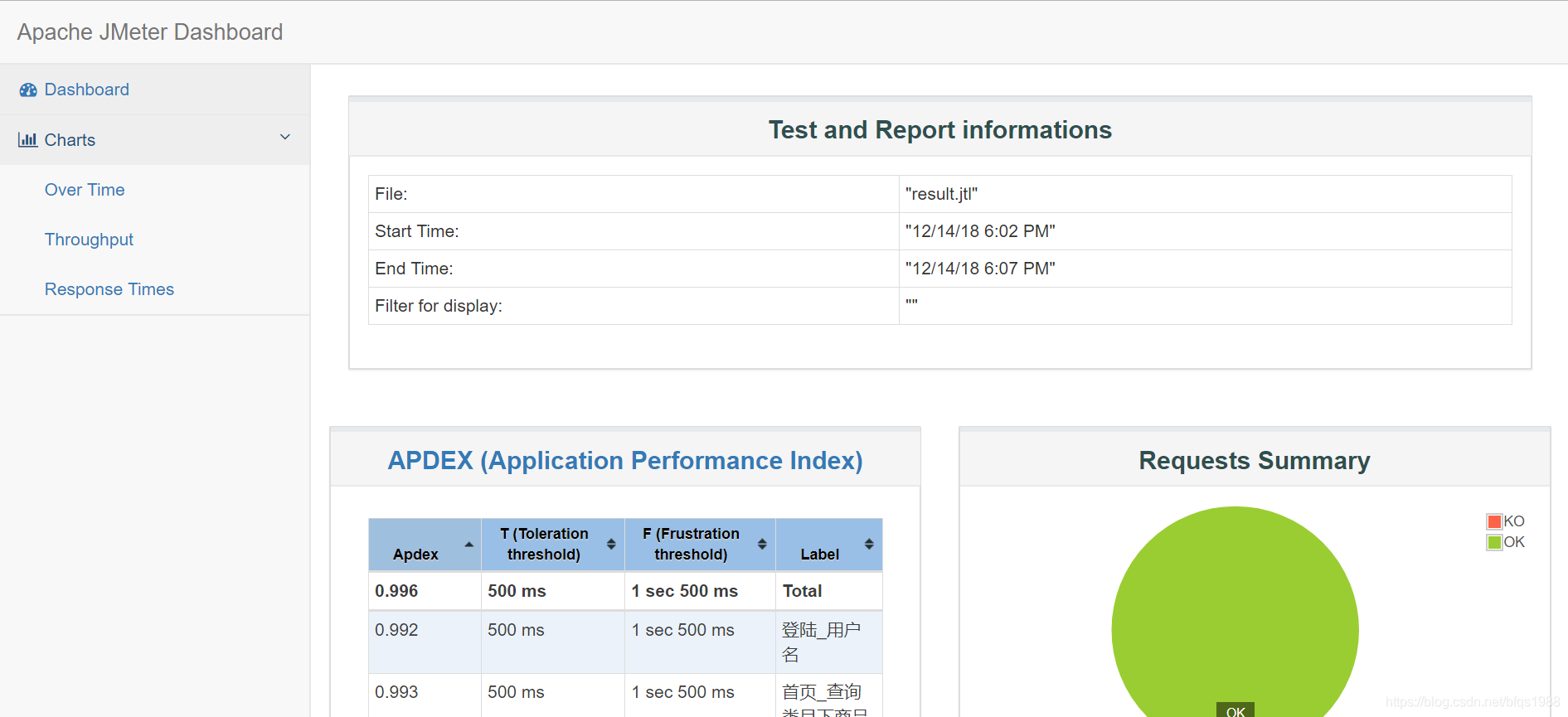Click the red KO color swatch
This screenshot has width=1568, height=717.
point(1495,521)
